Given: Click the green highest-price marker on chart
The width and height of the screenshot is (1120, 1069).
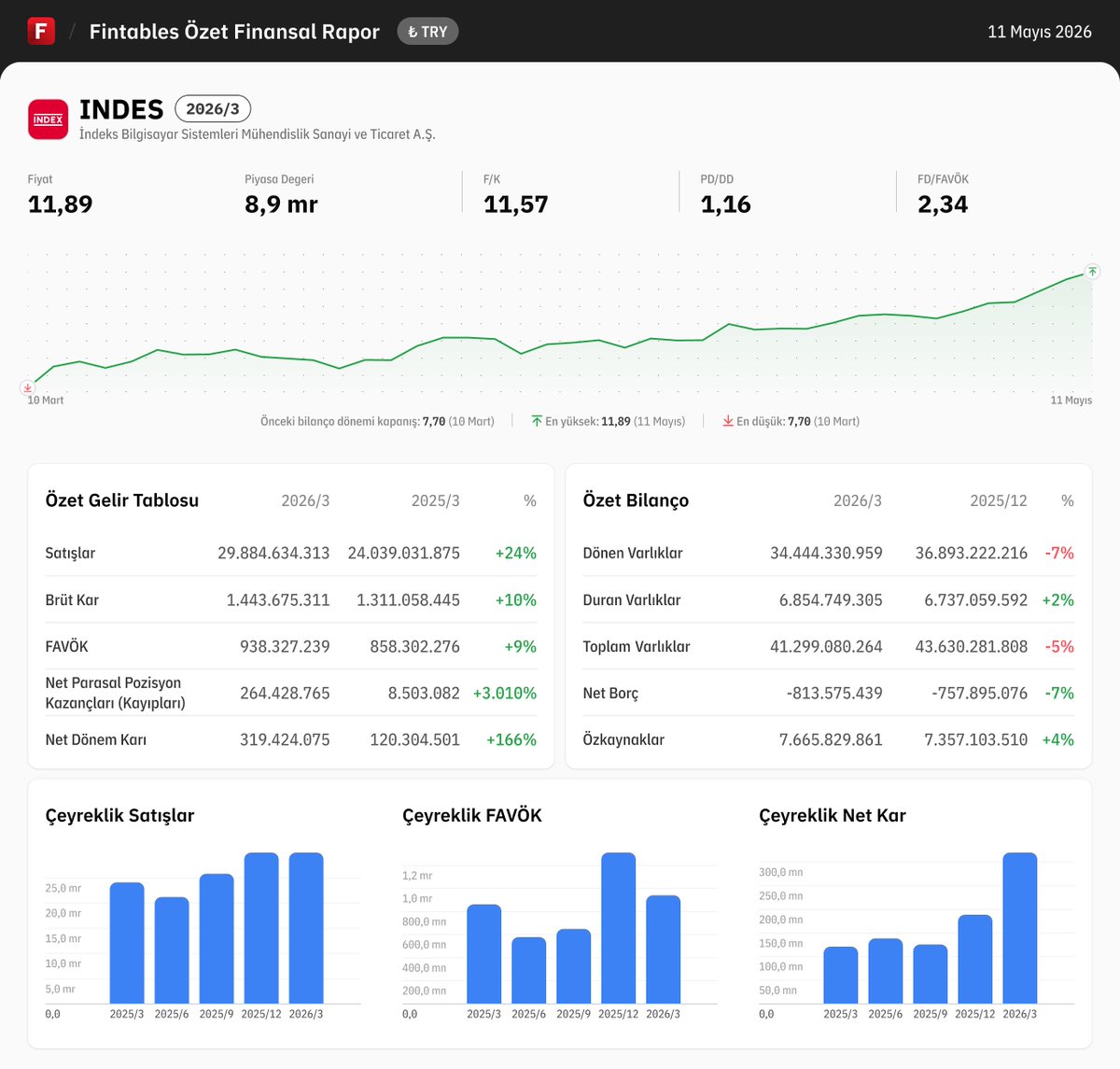Looking at the screenshot, I should point(1092,272).
